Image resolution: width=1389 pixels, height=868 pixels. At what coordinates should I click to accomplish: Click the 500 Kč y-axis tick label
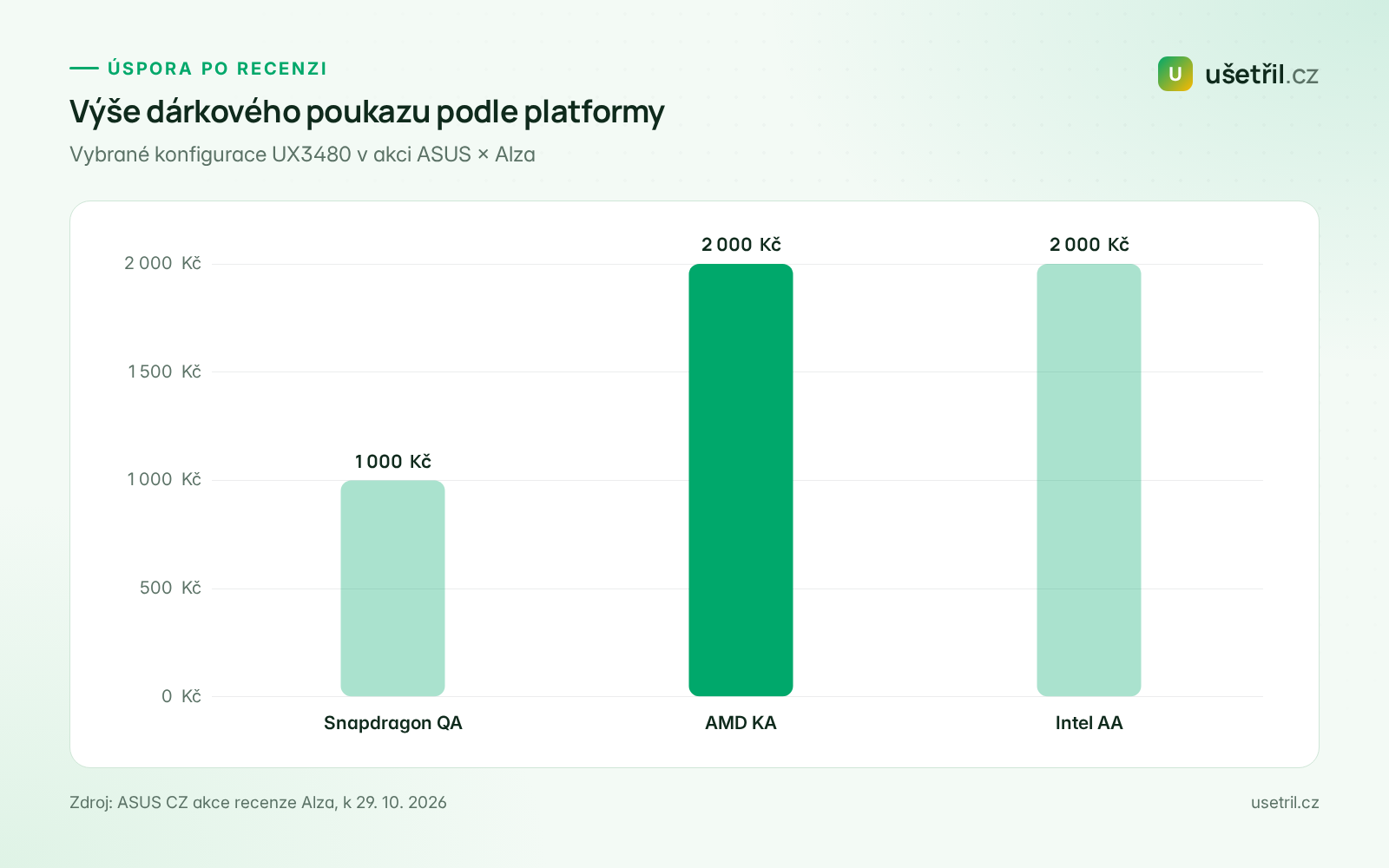click(170, 588)
